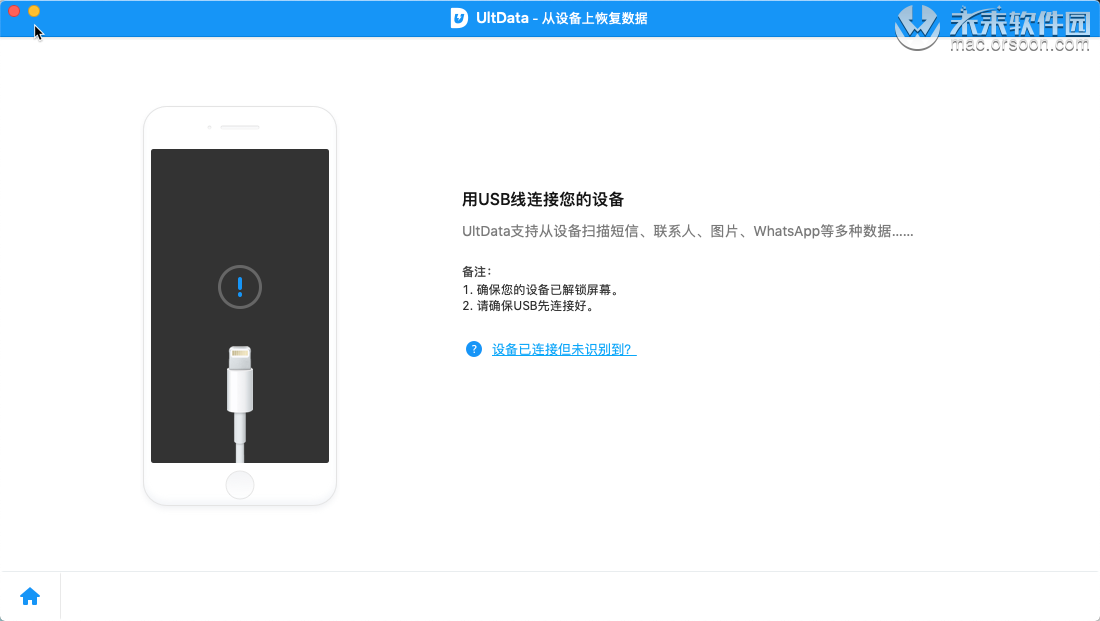Screen dimensions: 1100x621
Task: Click the UltData logo in title bar
Action: tap(459, 18)
